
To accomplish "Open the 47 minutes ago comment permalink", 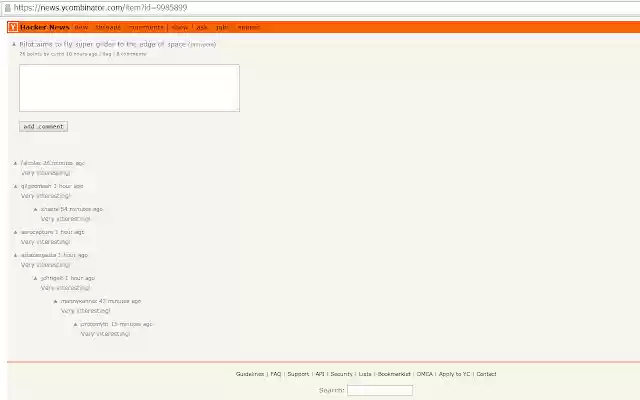I will click(120, 301).
